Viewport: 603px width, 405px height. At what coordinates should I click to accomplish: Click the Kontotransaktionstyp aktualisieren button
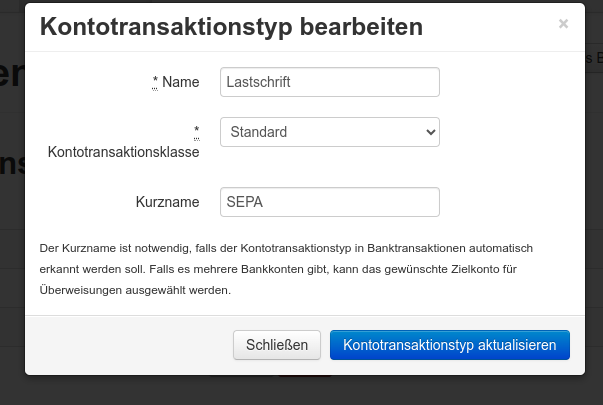pyautogui.click(x=449, y=345)
